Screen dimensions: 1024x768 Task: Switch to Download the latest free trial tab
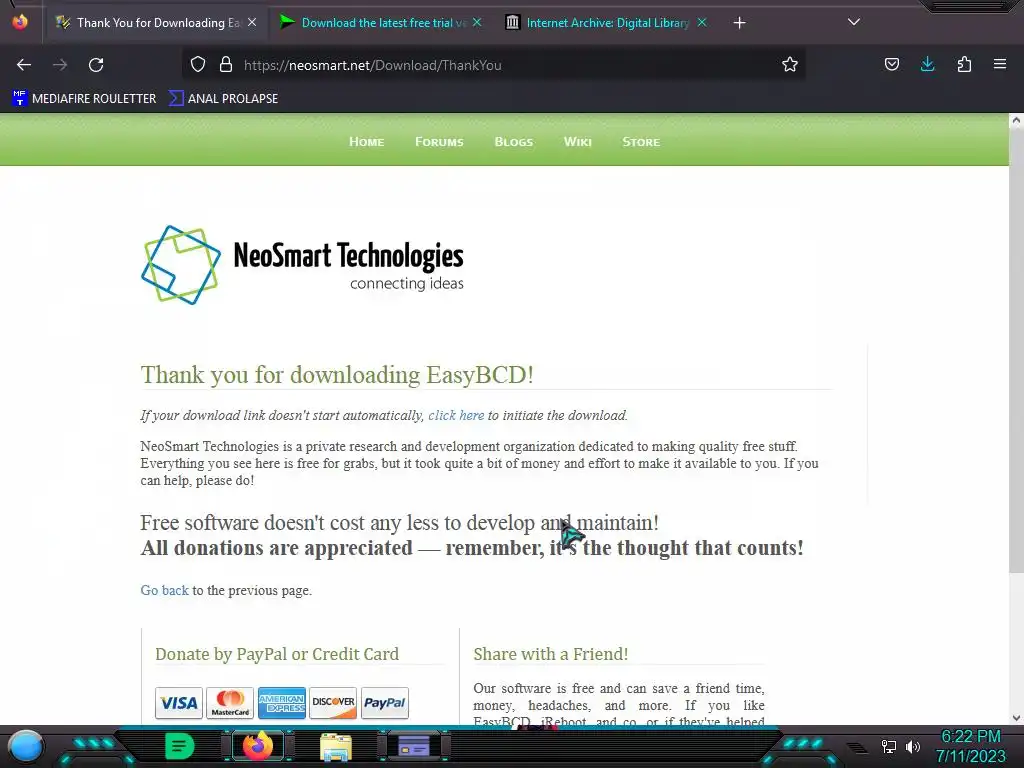[380, 23]
